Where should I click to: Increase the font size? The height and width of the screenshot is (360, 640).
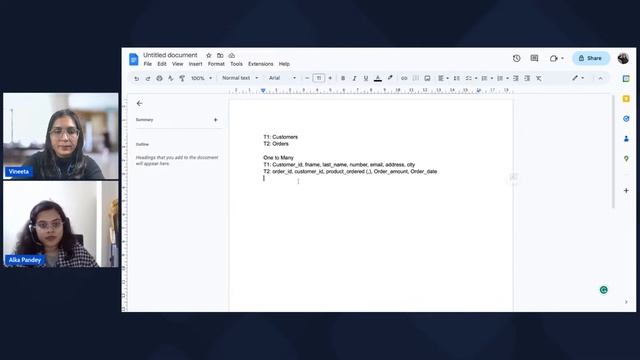point(330,78)
